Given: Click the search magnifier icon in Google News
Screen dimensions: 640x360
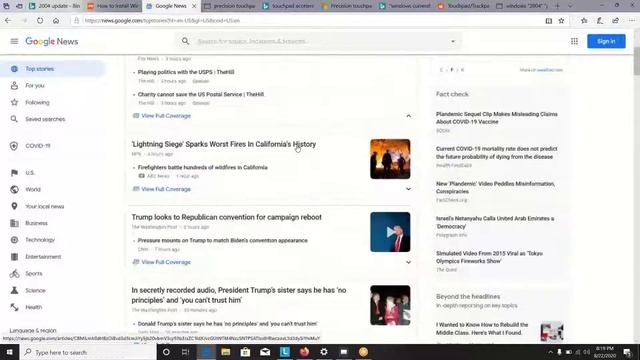Looking at the screenshot, I should click(185, 41).
